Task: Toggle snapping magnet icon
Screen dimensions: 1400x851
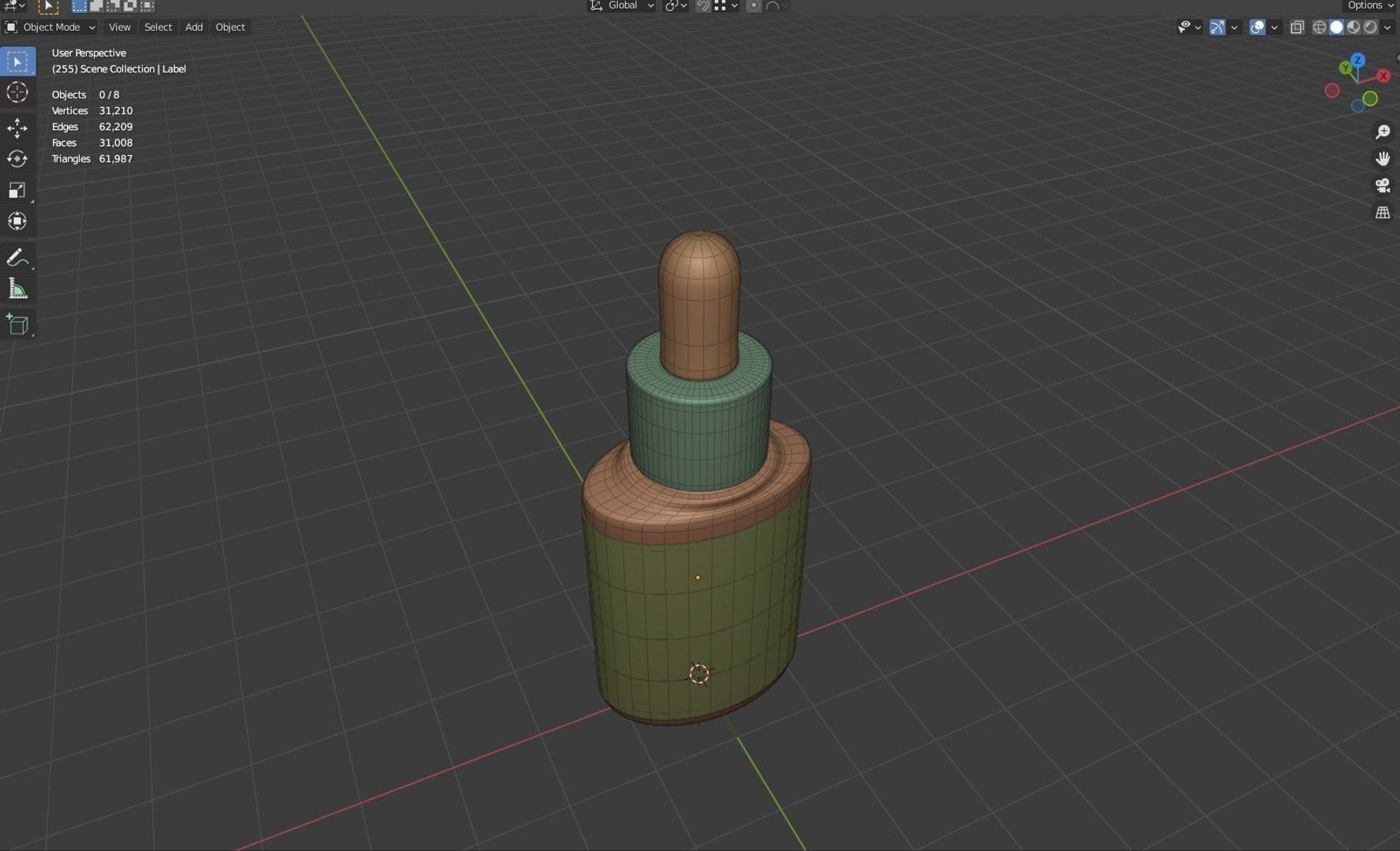Action: click(x=702, y=6)
